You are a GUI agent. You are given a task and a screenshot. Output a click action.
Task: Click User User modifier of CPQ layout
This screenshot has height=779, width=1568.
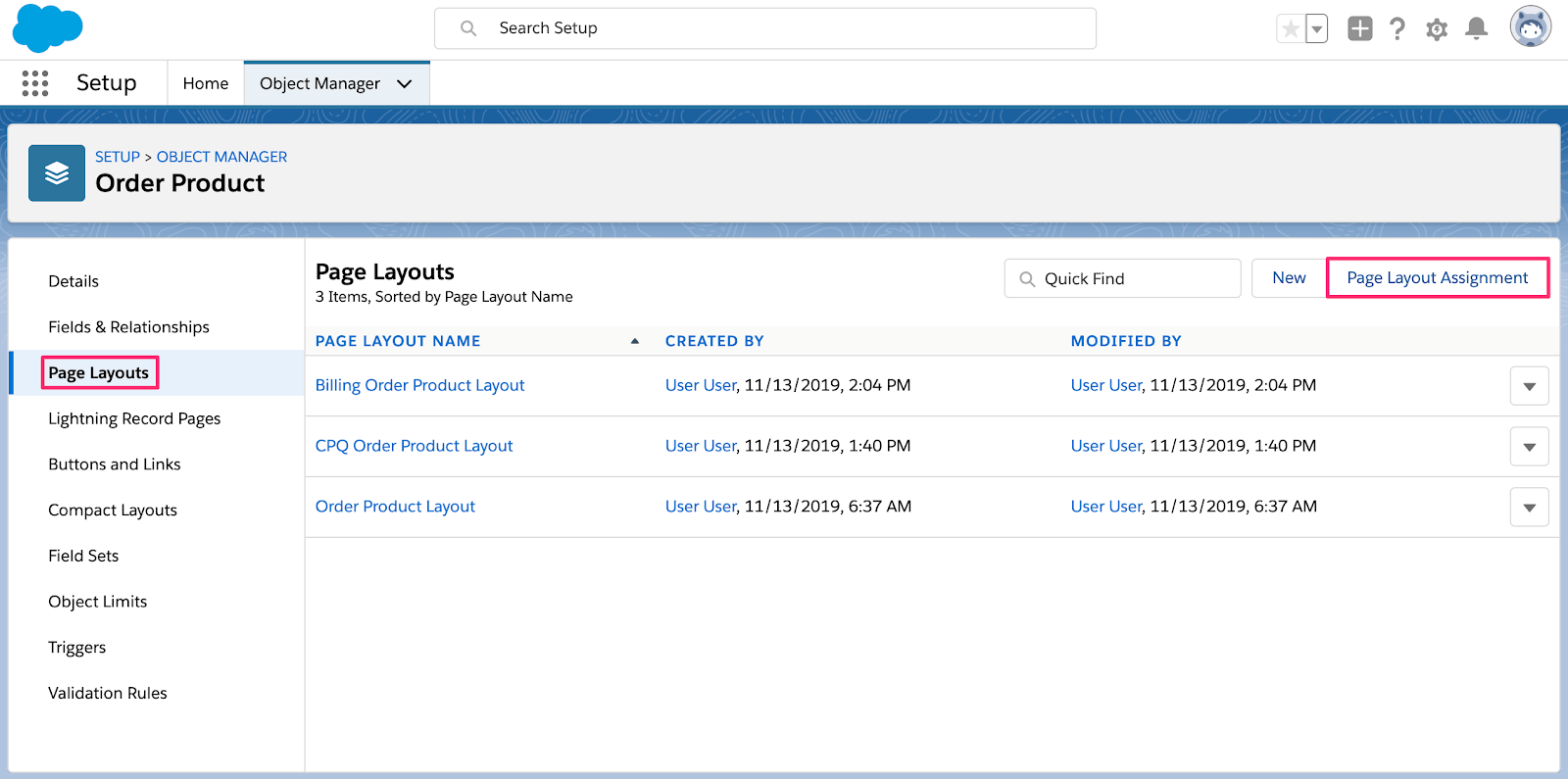tap(1106, 446)
